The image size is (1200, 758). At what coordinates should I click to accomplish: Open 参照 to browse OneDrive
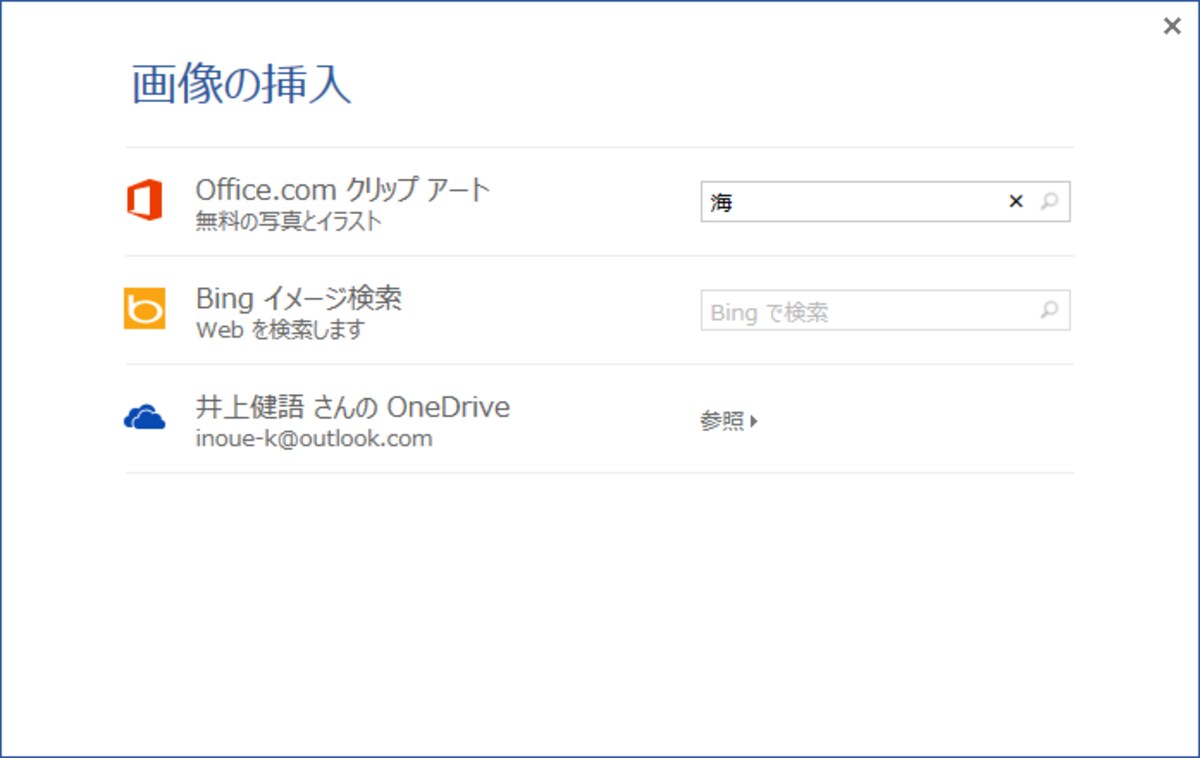coord(729,422)
